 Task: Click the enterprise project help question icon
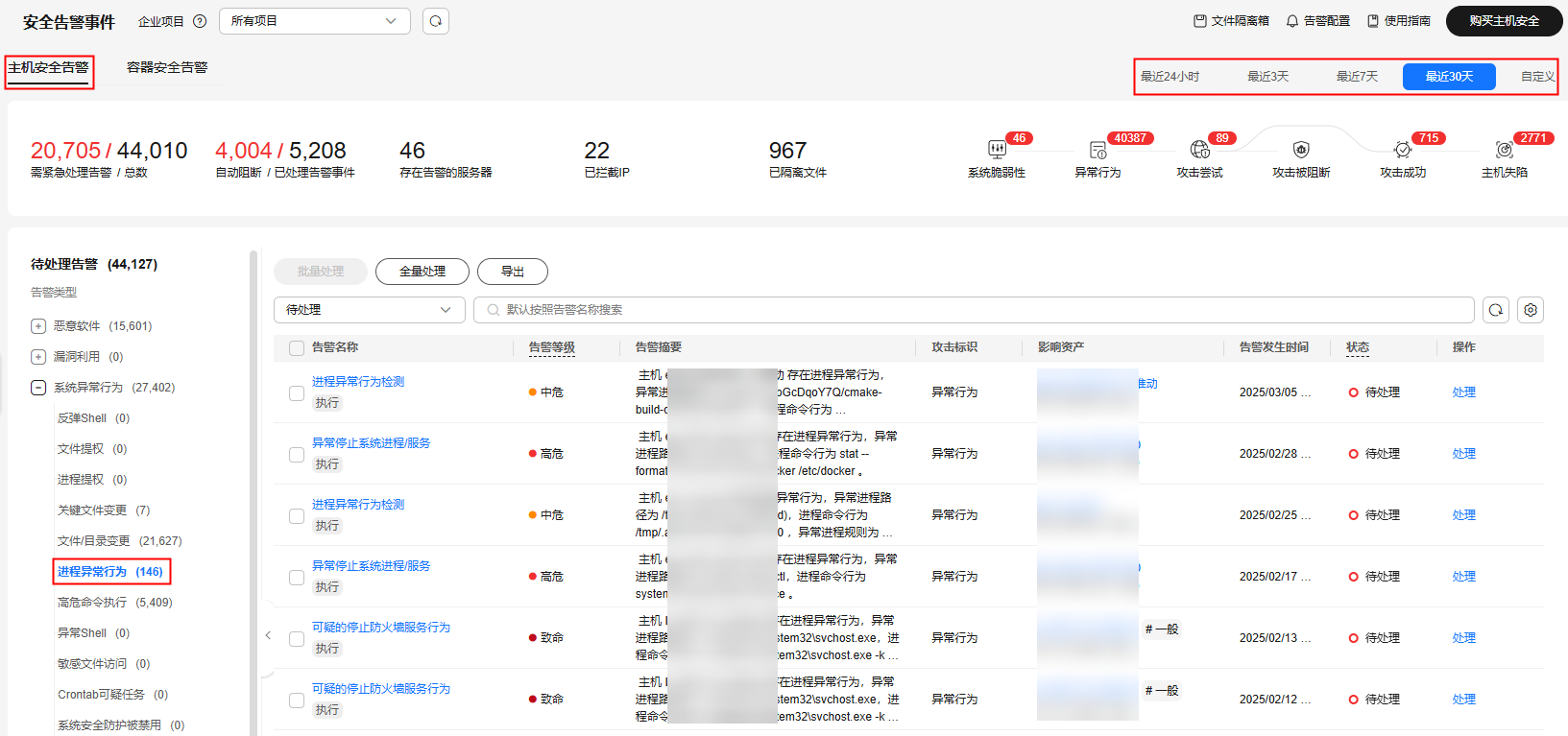(x=200, y=21)
